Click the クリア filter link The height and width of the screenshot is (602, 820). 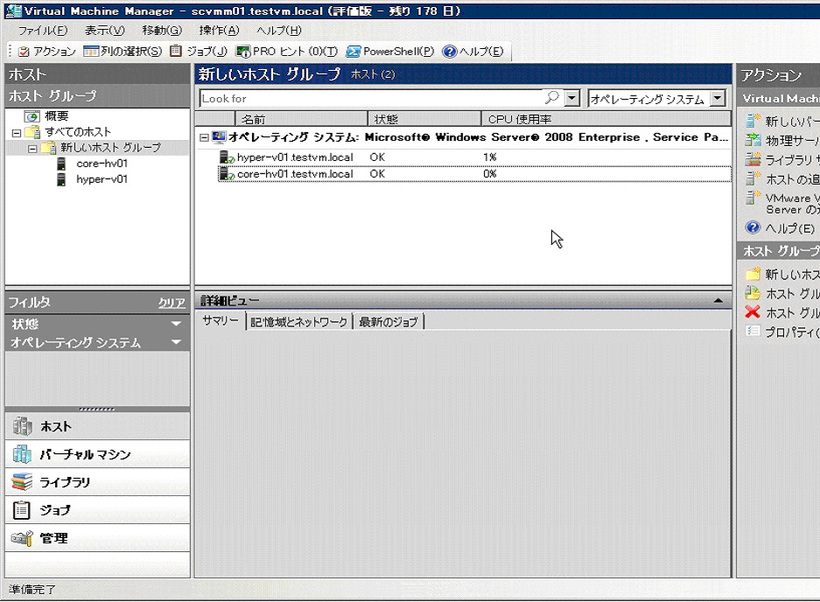pos(171,302)
